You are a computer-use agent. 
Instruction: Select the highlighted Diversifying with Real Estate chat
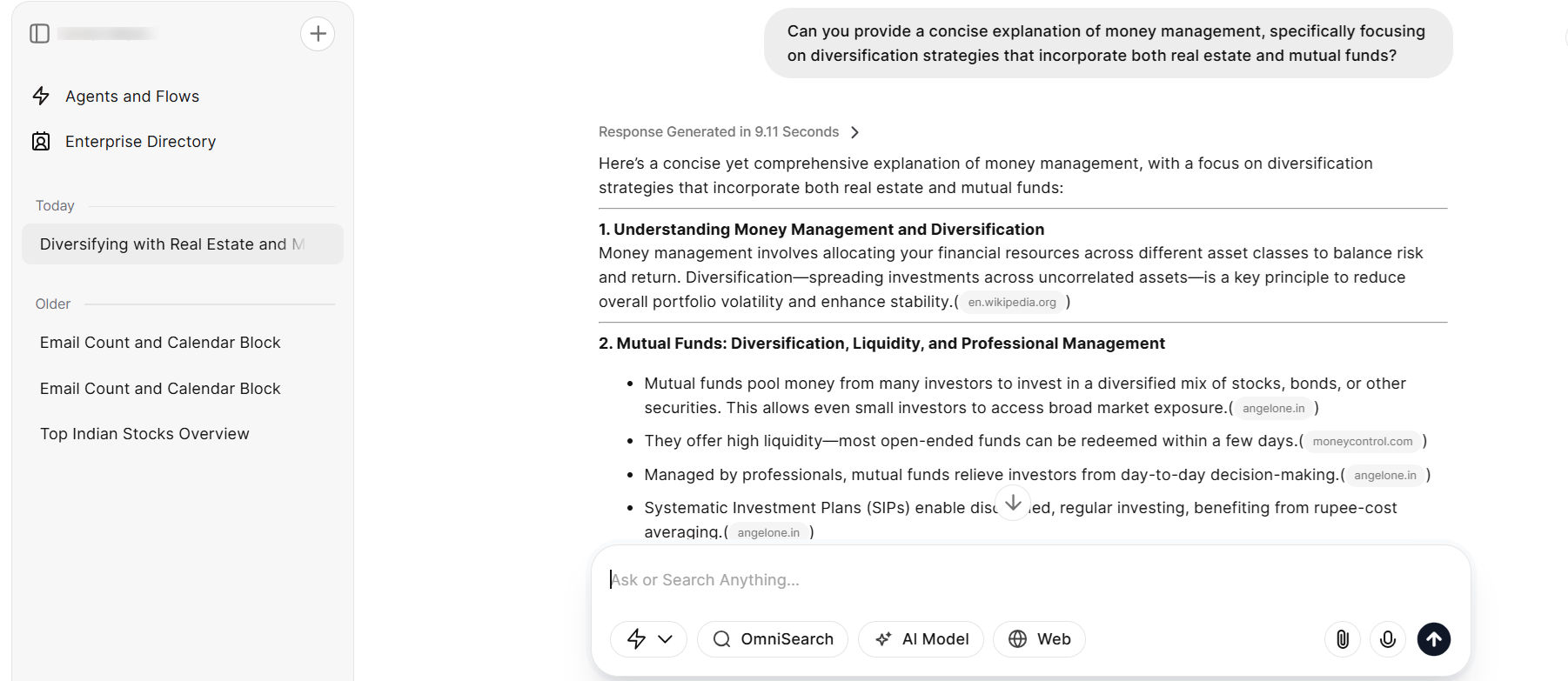click(172, 244)
